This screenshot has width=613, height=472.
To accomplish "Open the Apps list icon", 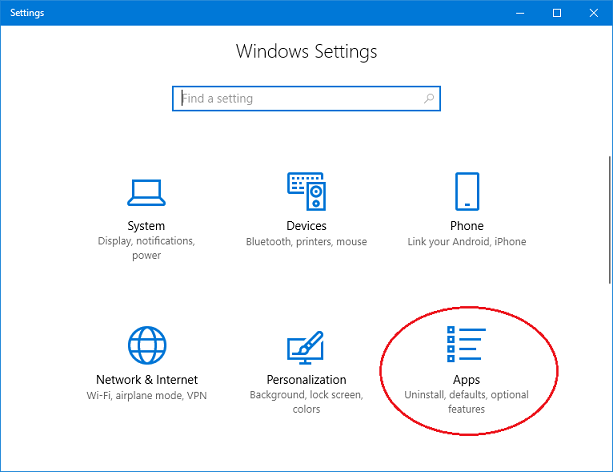I will (x=466, y=345).
